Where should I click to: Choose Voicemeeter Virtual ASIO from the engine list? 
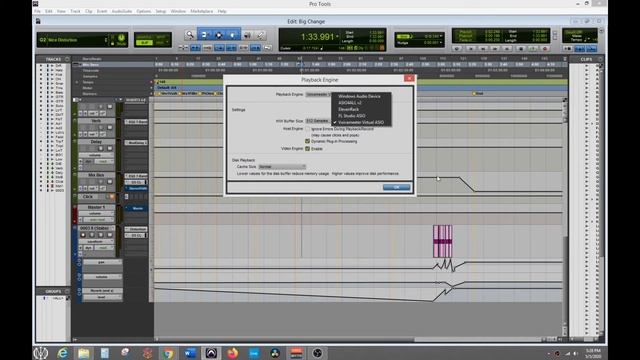click(361, 122)
